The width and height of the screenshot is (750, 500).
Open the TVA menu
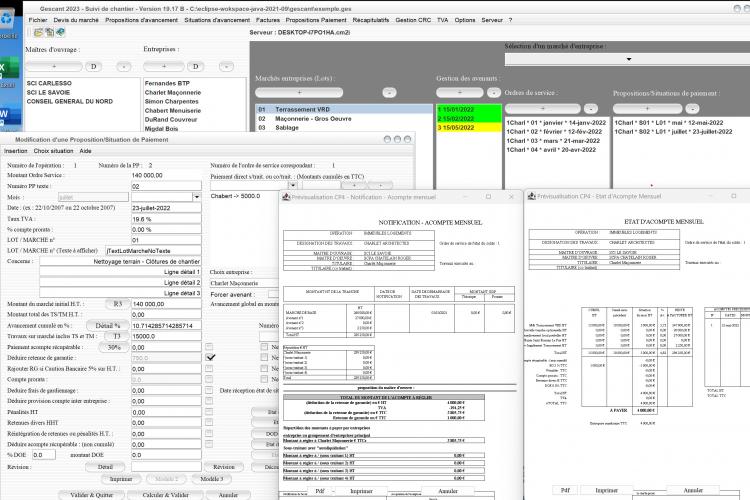point(442,20)
